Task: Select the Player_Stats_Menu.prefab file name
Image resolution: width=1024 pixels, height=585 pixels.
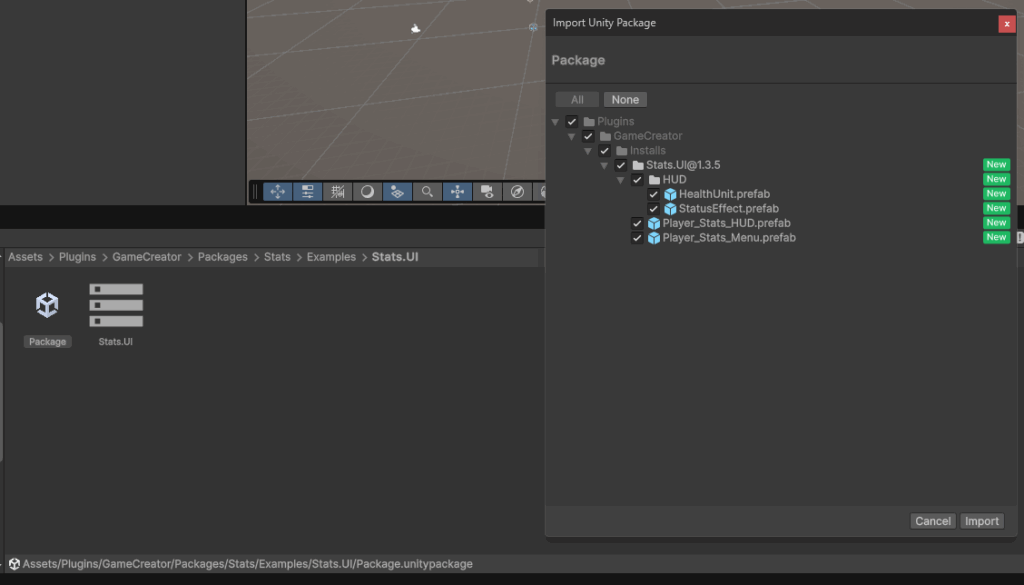Action: tap(729, 238)
